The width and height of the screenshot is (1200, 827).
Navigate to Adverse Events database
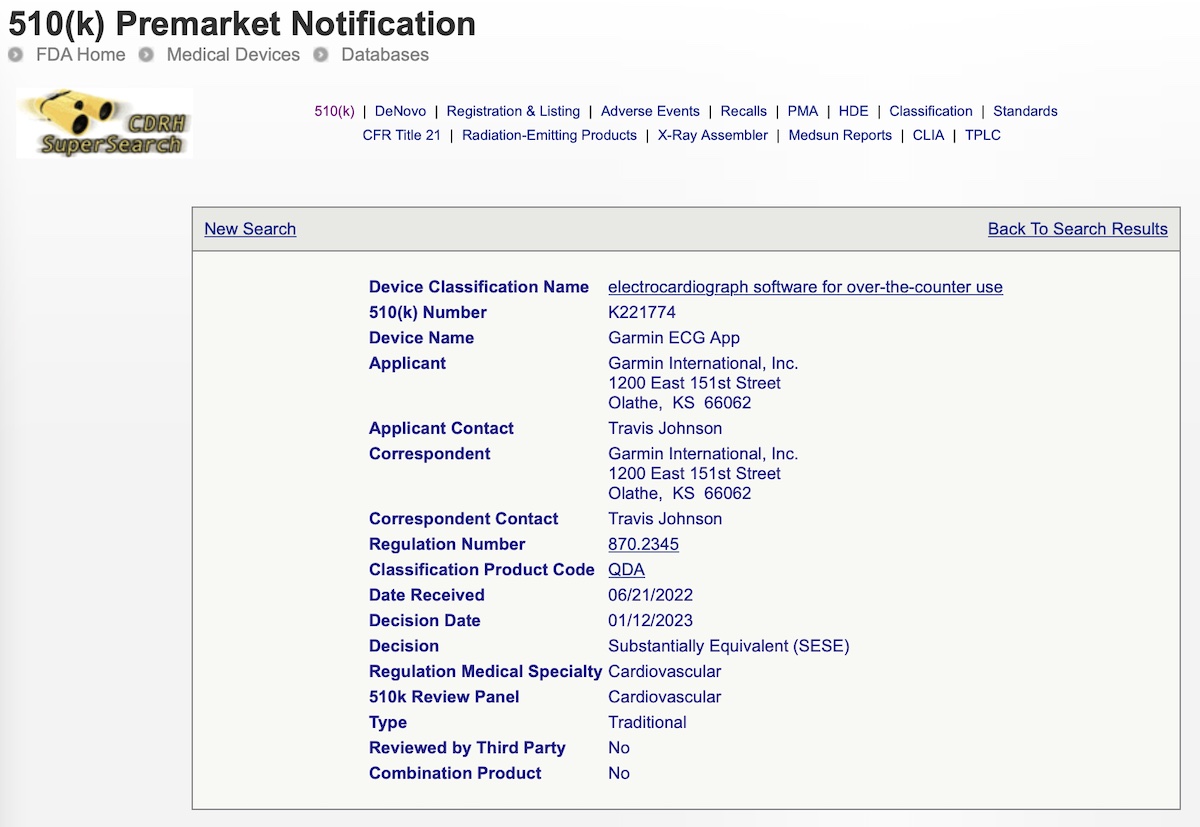650,111
